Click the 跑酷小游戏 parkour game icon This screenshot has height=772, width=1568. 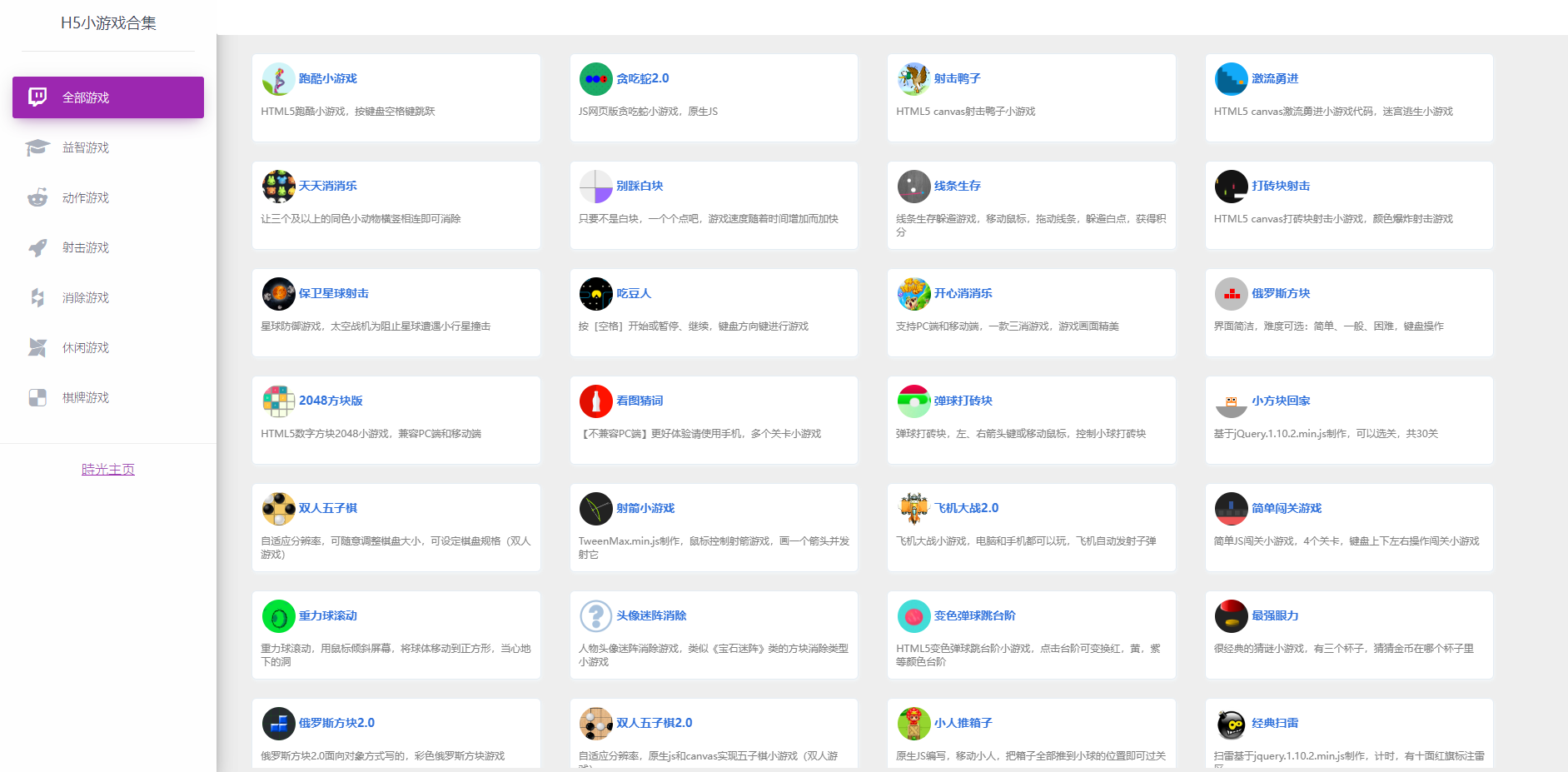278,78
